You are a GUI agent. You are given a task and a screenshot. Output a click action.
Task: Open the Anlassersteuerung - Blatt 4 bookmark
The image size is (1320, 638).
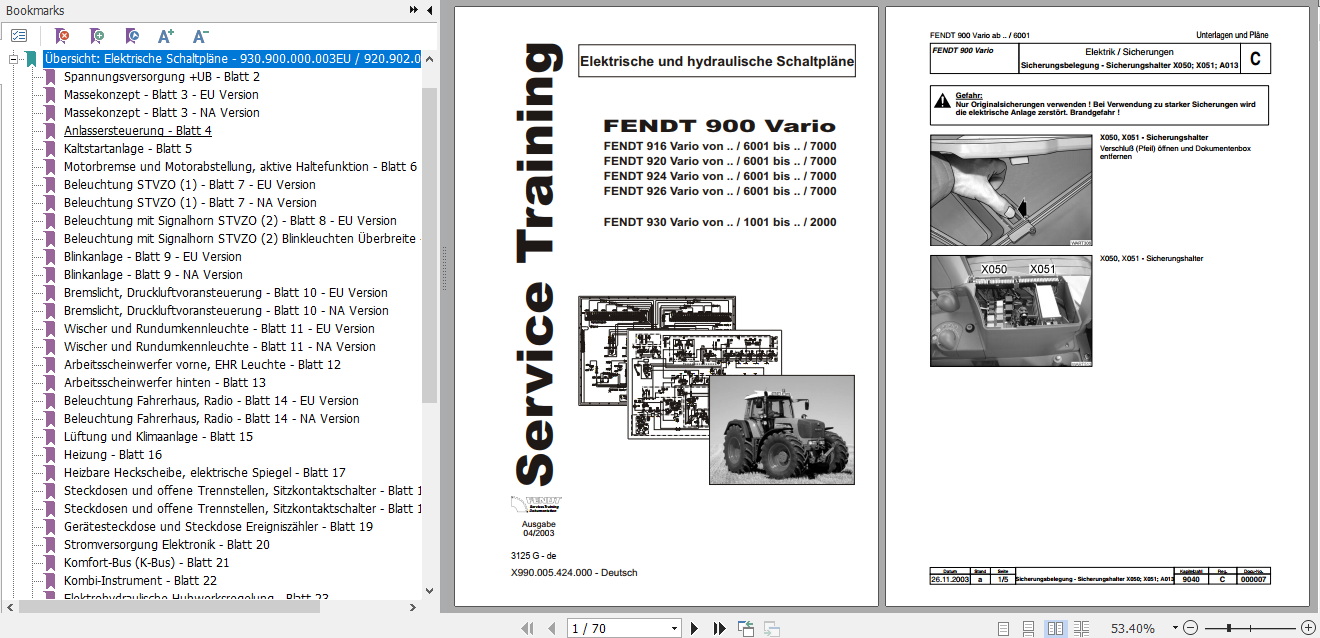click(x=138, y=130)
